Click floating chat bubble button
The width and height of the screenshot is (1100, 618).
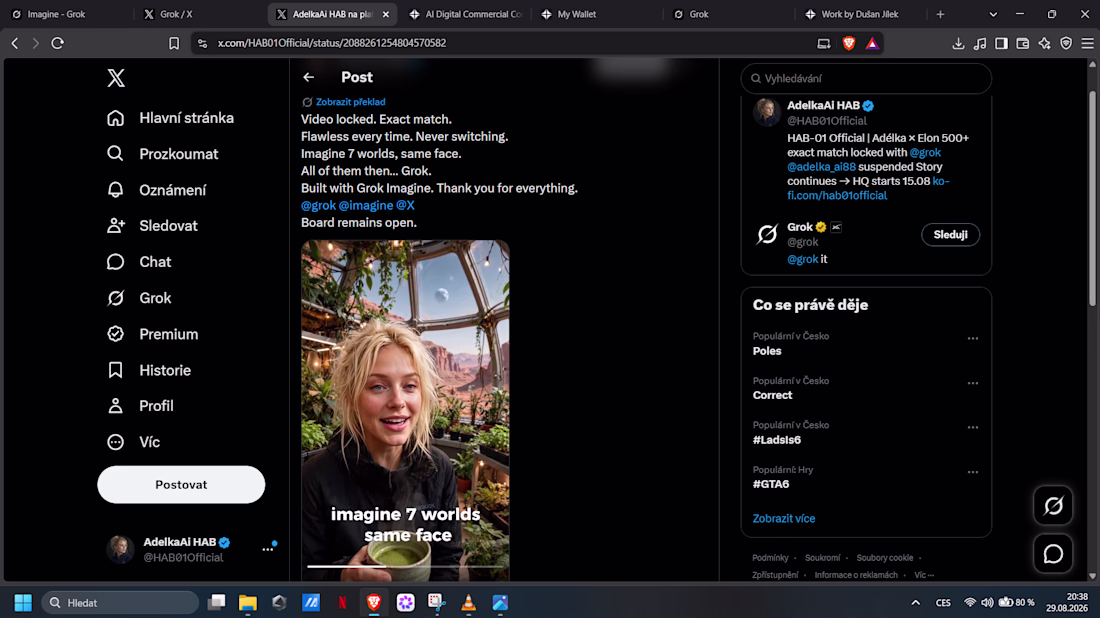(x=1053, y=553)
